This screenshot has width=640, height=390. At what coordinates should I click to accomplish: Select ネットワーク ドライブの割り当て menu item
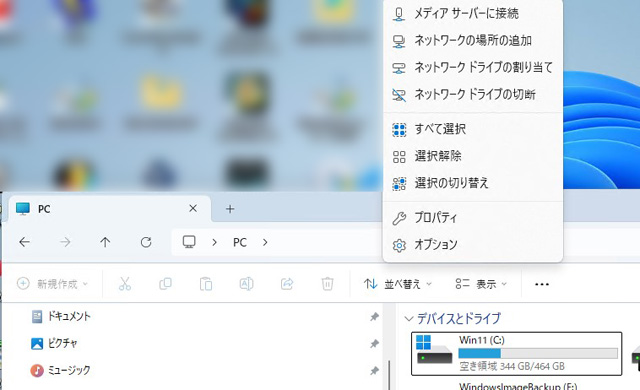pyautogui.click(x=473, y=67)
